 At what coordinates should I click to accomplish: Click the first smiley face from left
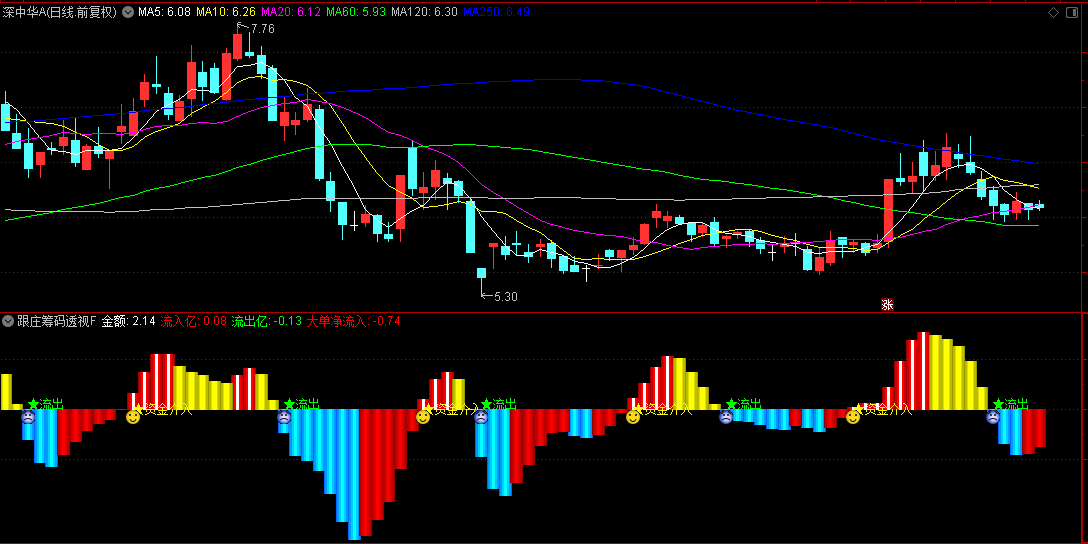[133, 417]
